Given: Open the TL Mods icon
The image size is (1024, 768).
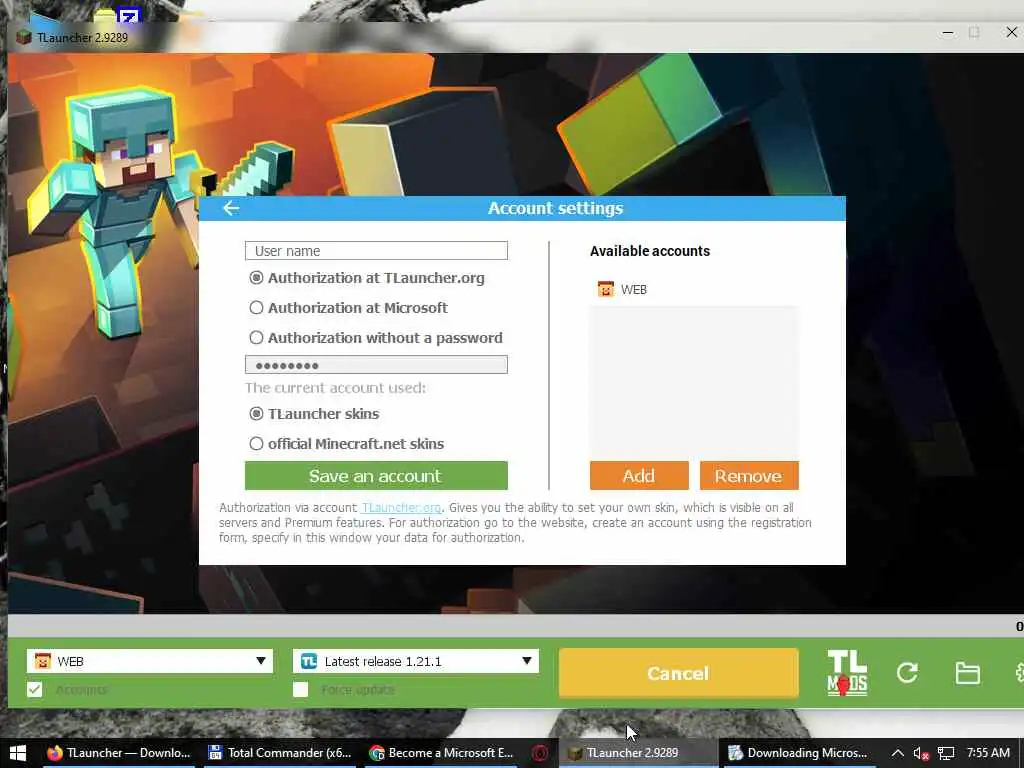Looking at the screenshot, I should point(846,672).
